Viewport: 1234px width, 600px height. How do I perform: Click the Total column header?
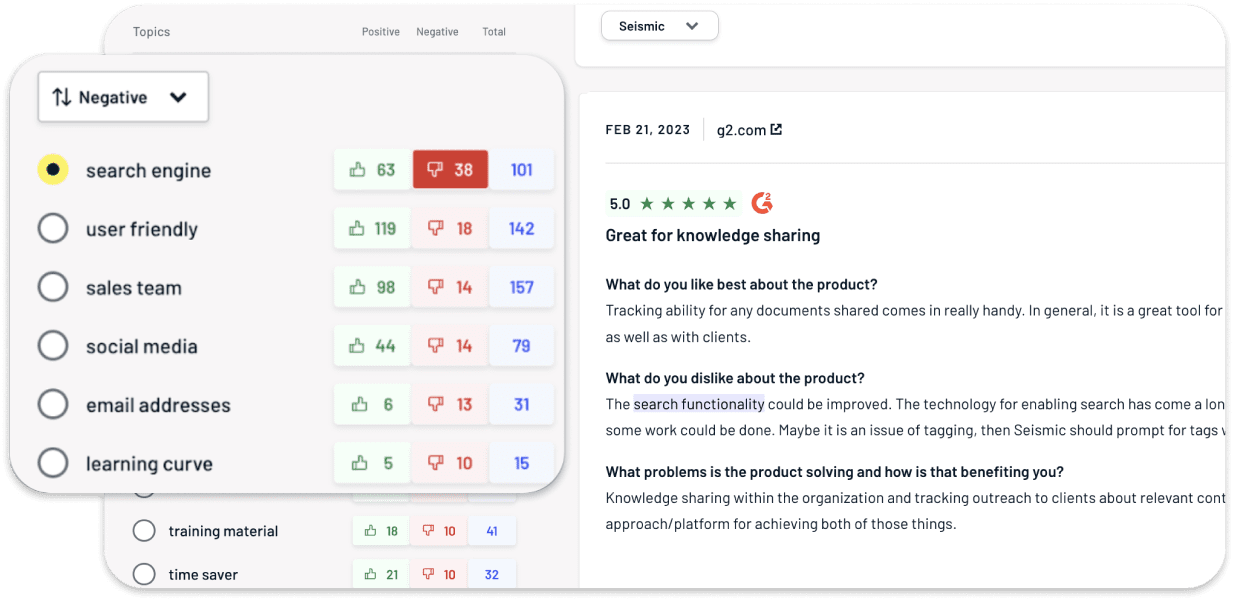(494, 32)
